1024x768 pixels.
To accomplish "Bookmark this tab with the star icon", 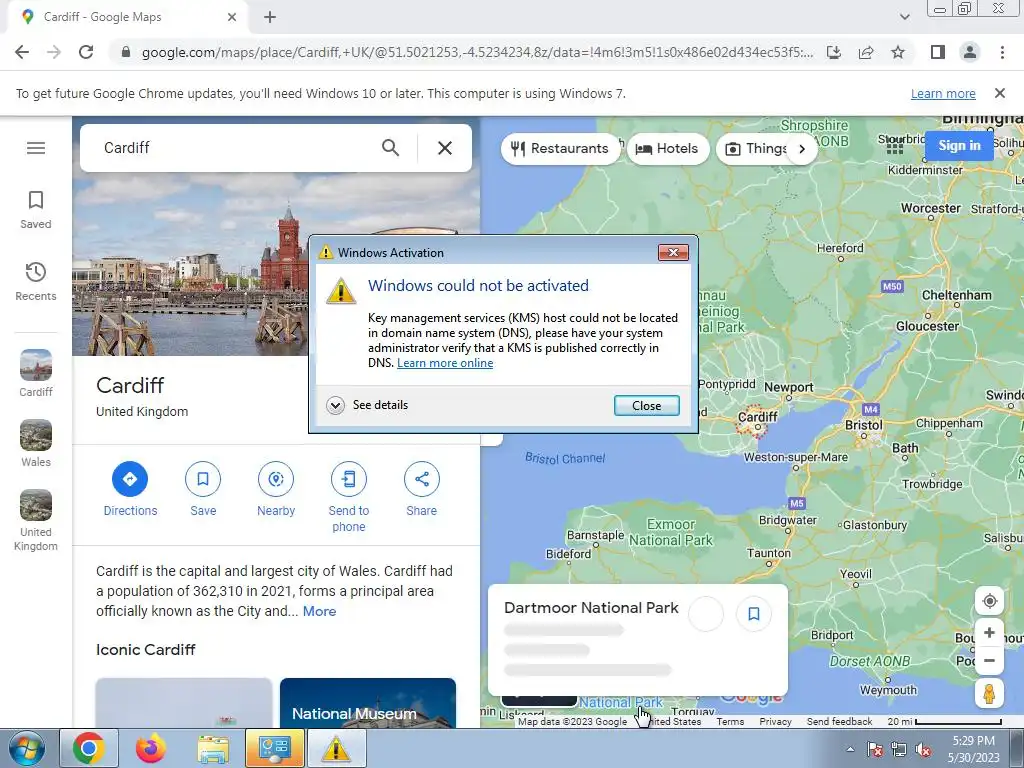I will [898, 52].
